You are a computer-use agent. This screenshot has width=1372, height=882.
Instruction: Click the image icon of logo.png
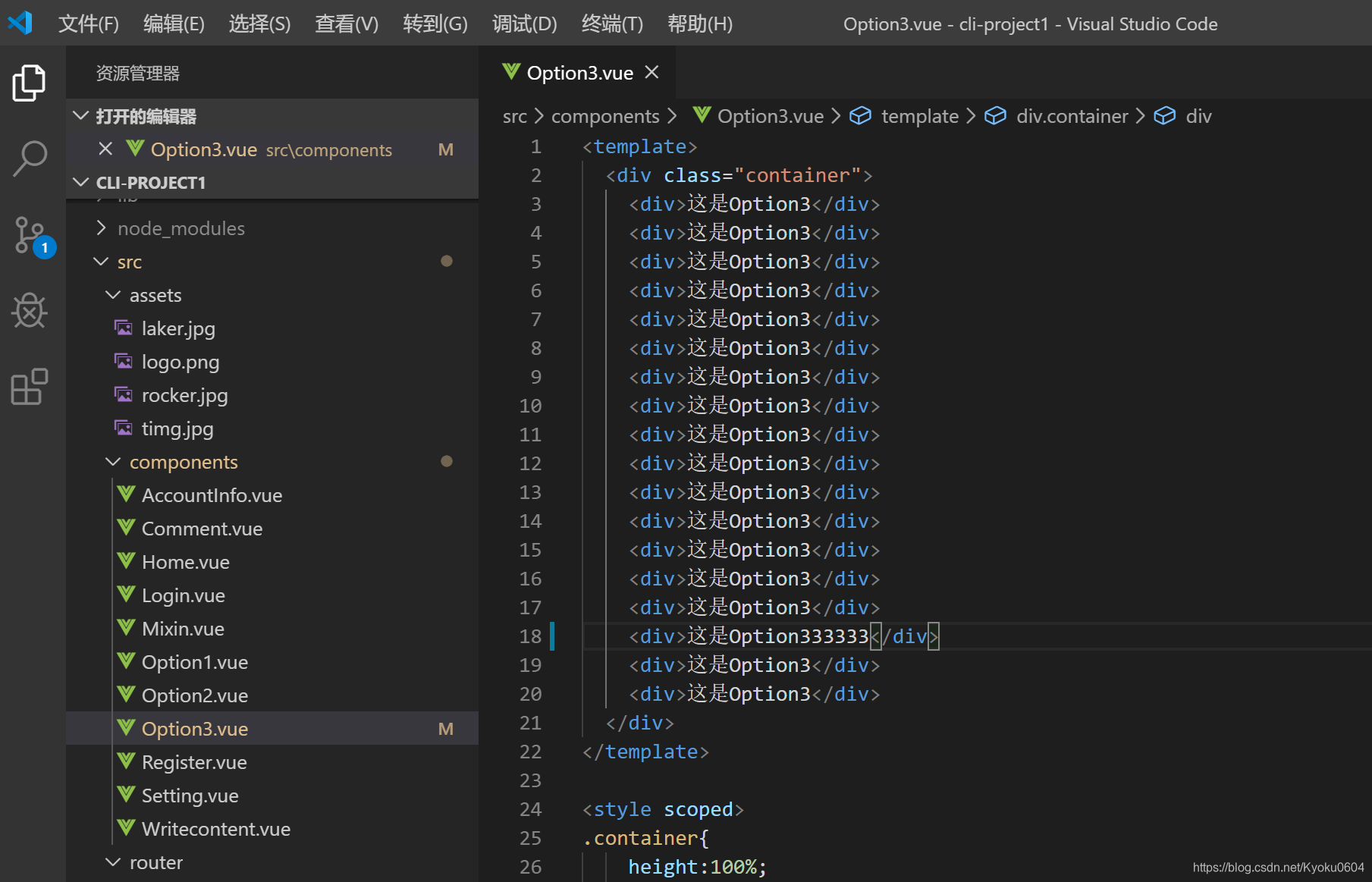coord(123,361)
